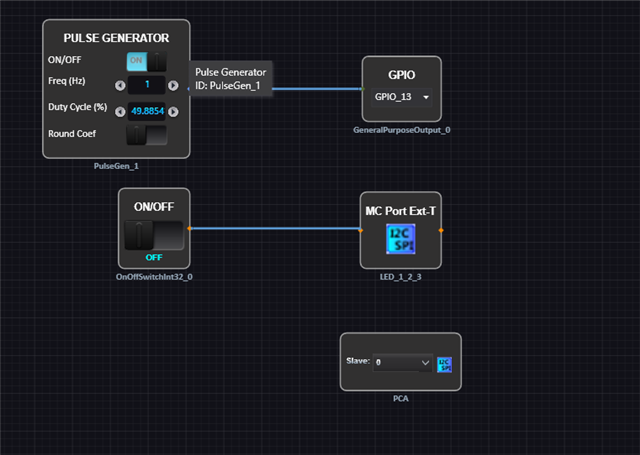Viewport: 640px width, 455px height.
Task: Click the PULSE GENERATOR title
Action: [116, 38]
